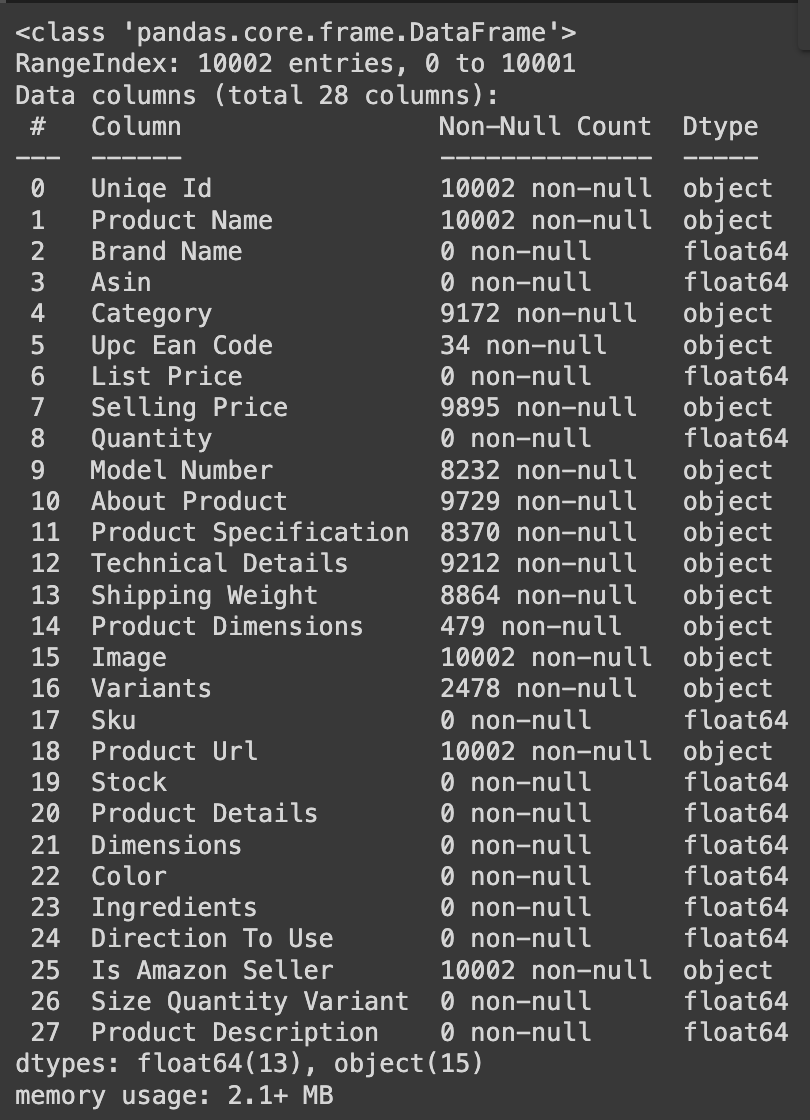Click 'About Product' column name
810x1120 pixels.
[x=189, y=501]
